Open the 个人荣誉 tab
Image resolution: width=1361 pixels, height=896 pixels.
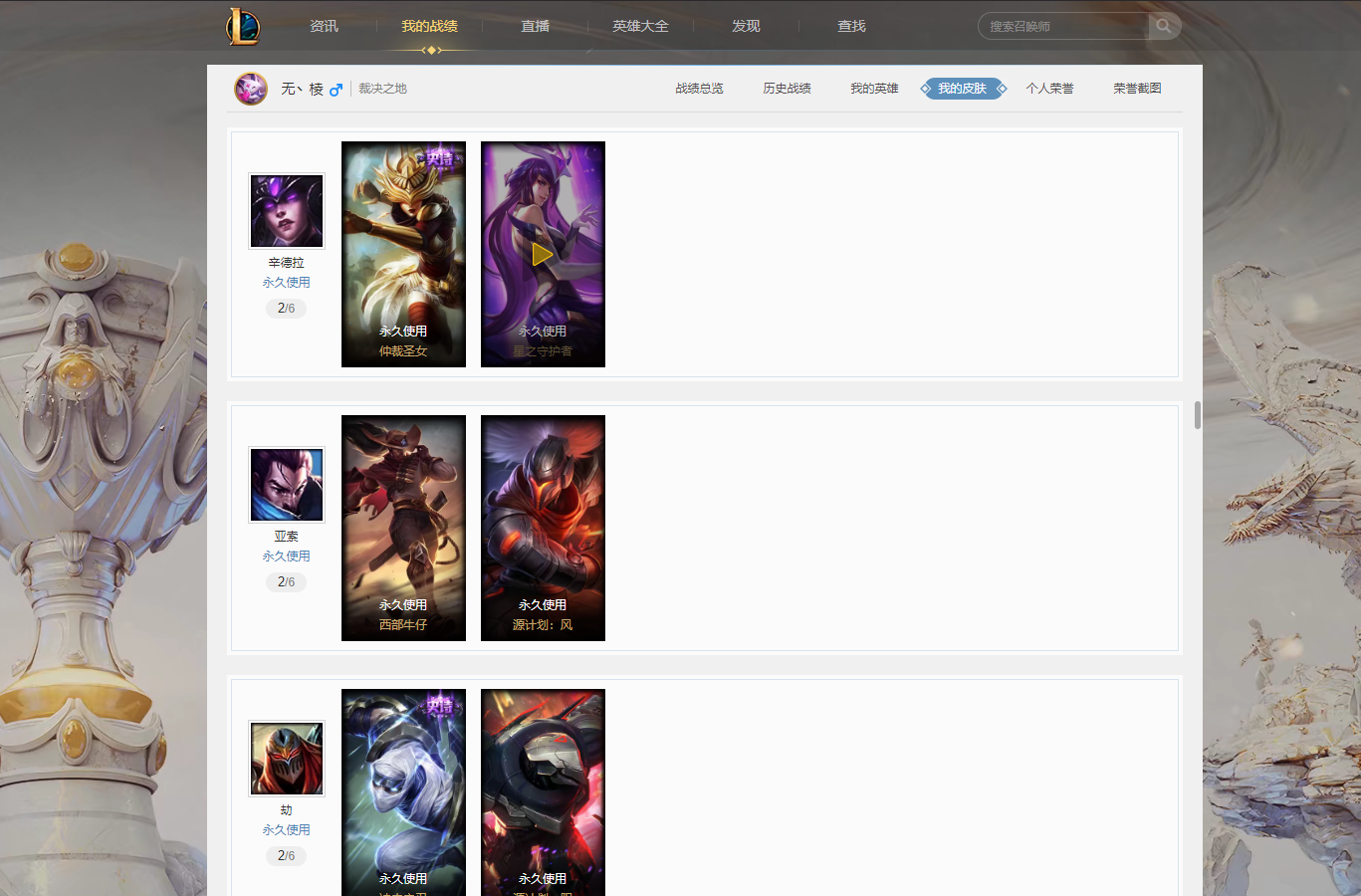click(1049, 89)
